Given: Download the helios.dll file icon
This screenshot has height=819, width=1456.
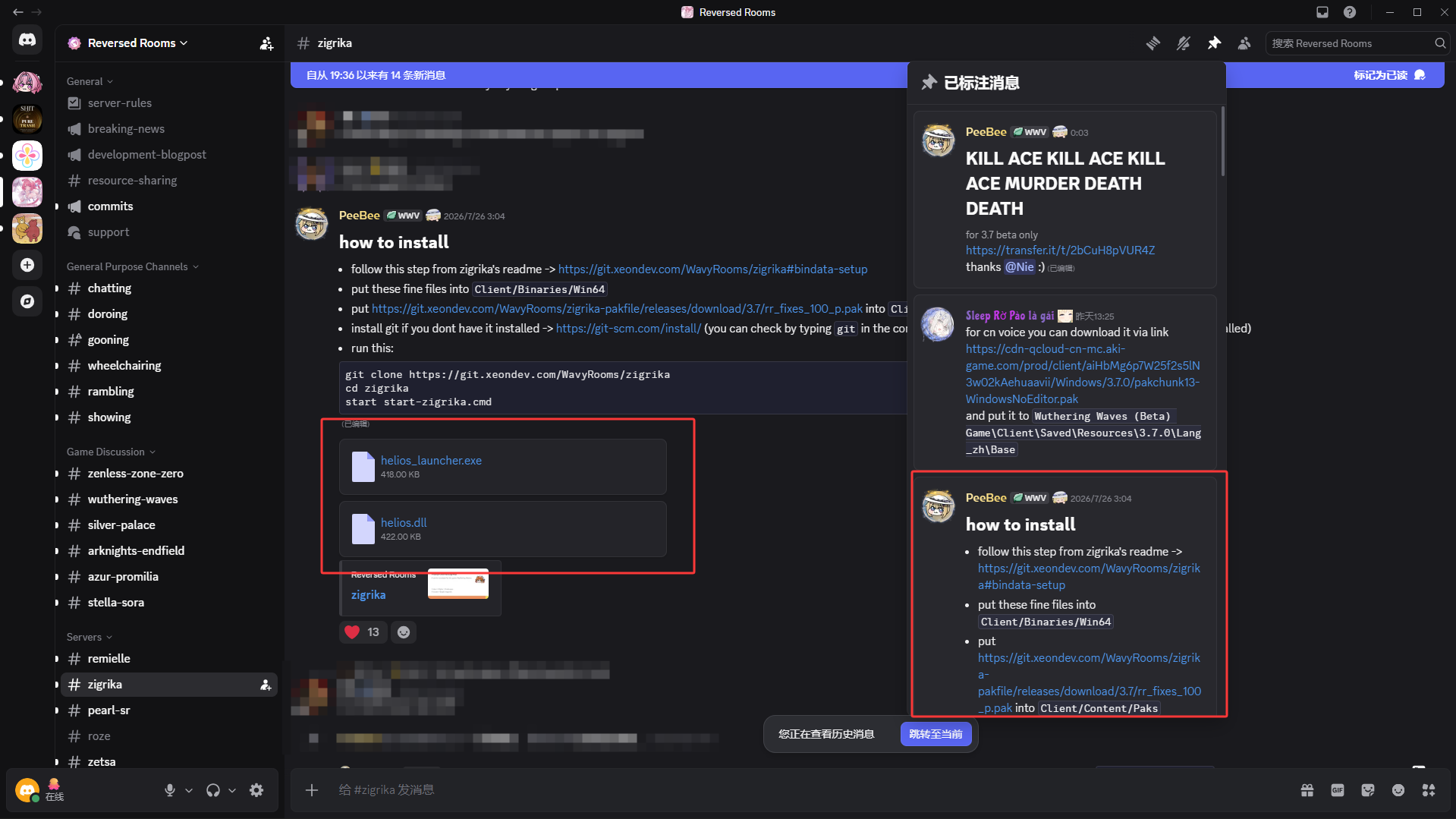Looking at the screenshot, I should pyautogui.click(x=363, y=529).
